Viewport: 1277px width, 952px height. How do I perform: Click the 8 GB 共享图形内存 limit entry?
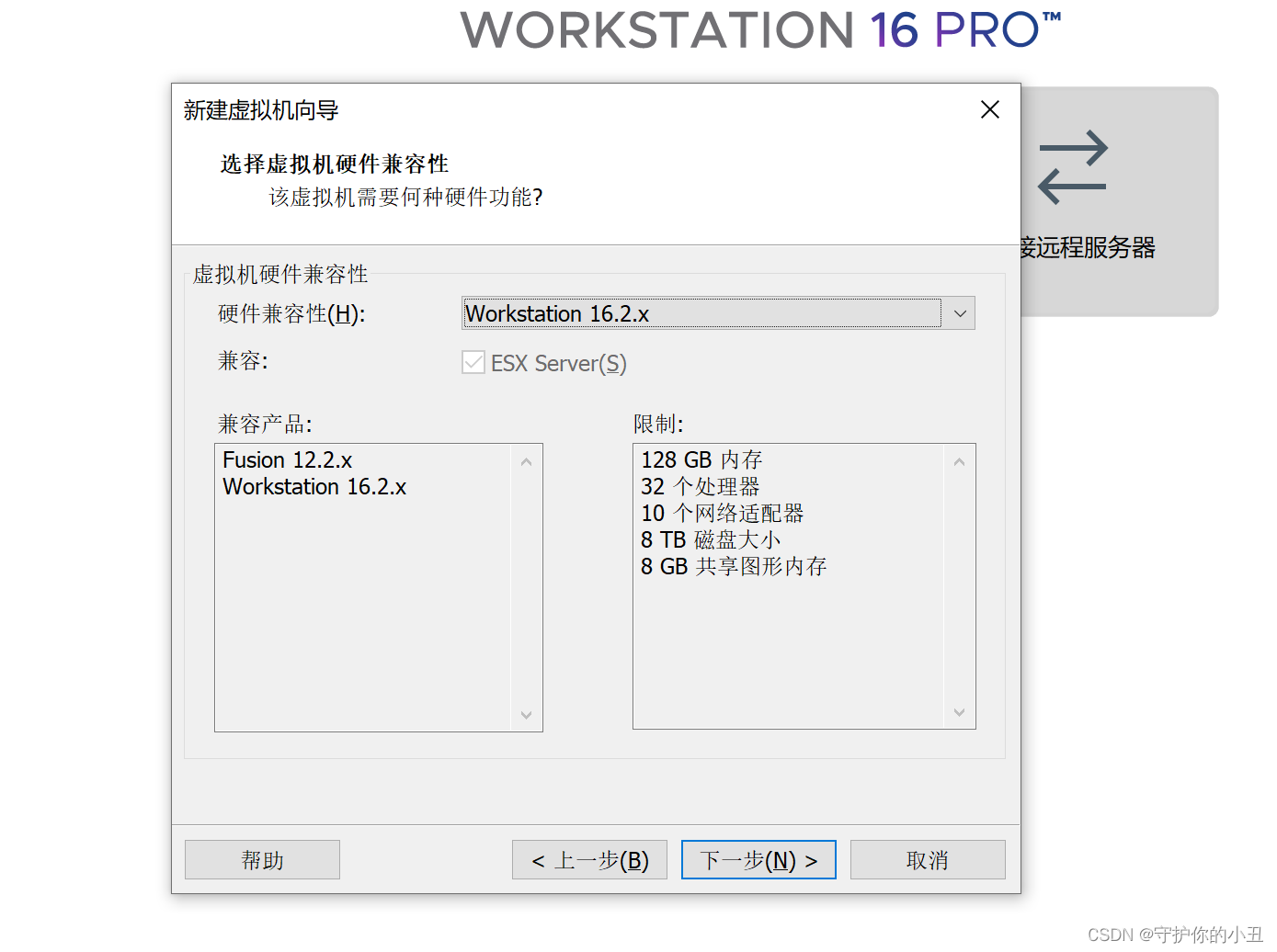[734, 567]
